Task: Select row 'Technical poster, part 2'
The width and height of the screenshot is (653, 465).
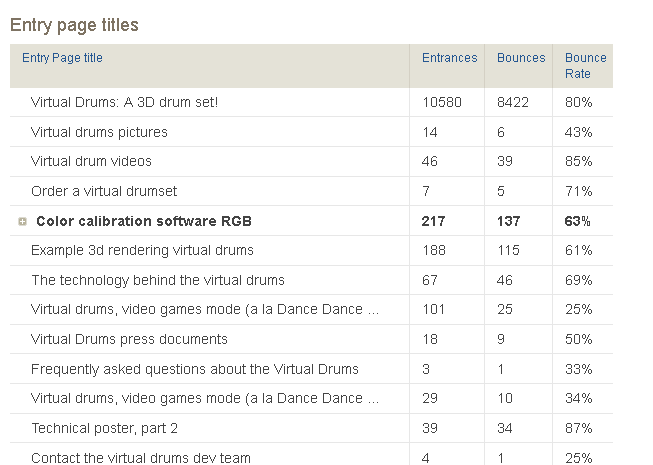Action: [x=312, y=428]
